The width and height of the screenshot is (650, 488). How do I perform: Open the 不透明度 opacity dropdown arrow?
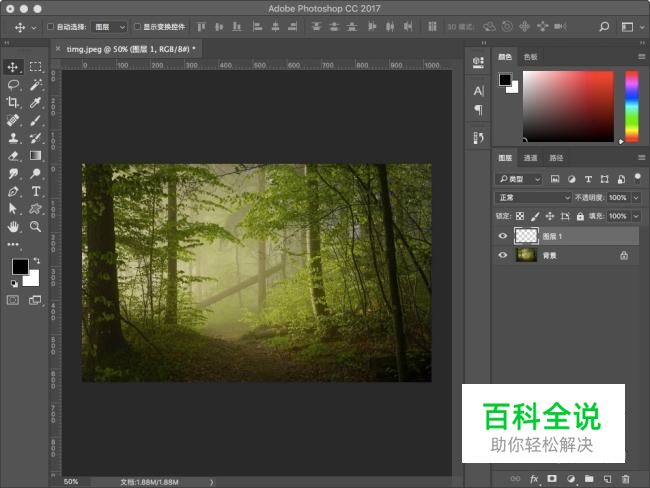click(635, 198)
